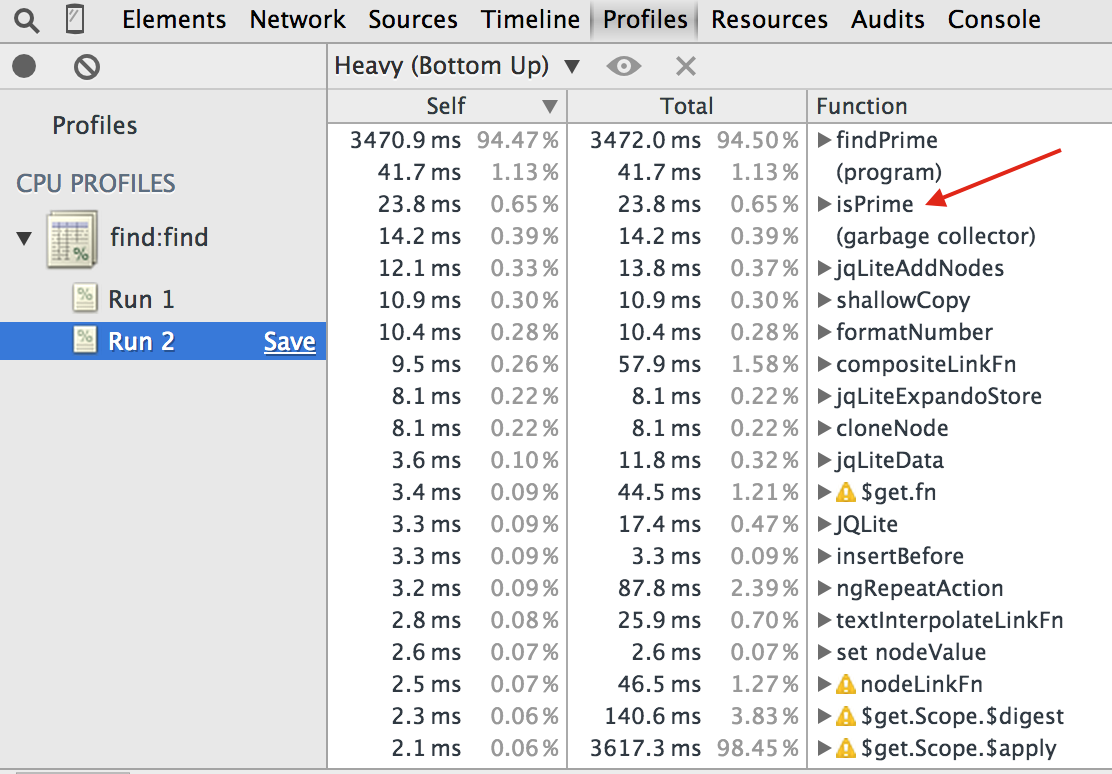
Task: Switch to the Network tab
Action: pyautogui.click(x=297, y=20)
